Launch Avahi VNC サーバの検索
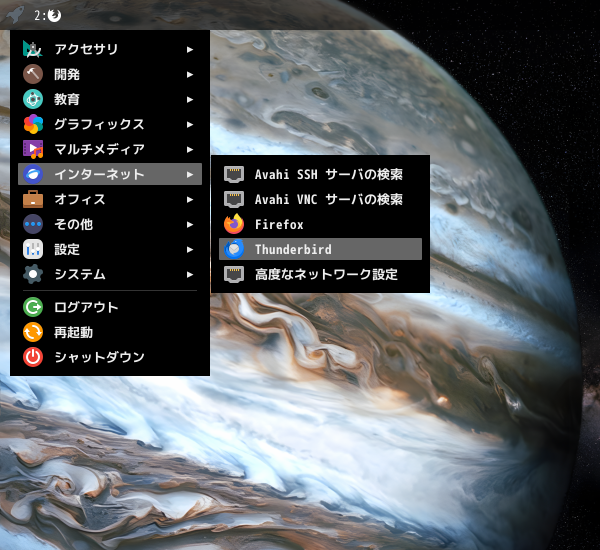The width and height of the screenshot is (600, 550). pos(320,199)
